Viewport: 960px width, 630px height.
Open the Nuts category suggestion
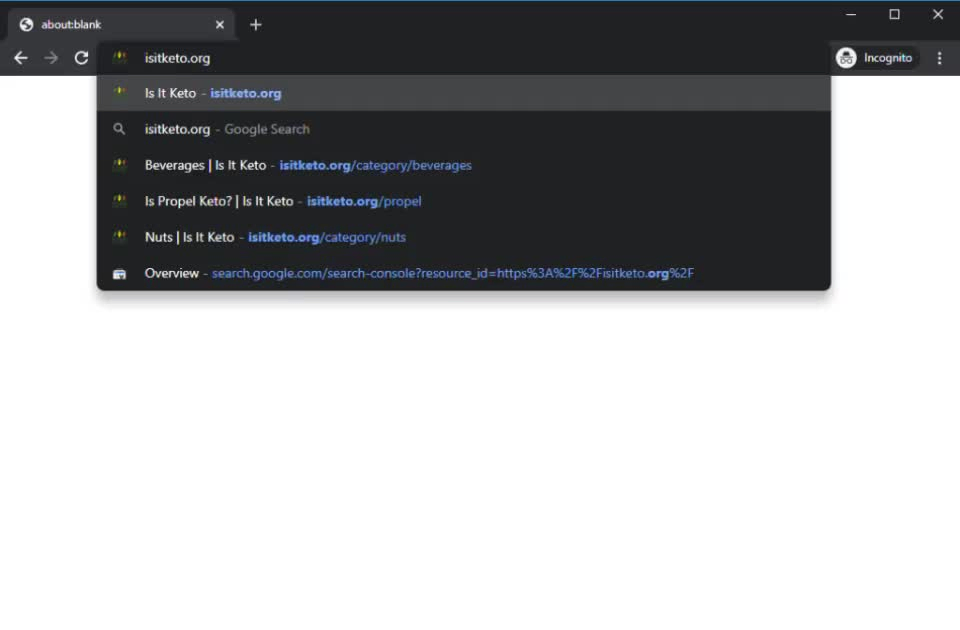[463, 238]
